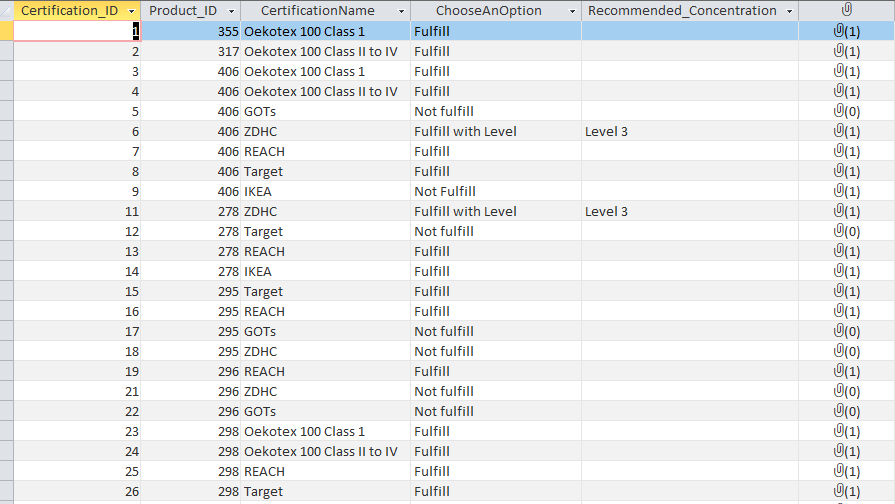Click the Certification_ID 1 input cell
Screen dimensions: 895x504
tap(77, 31)
